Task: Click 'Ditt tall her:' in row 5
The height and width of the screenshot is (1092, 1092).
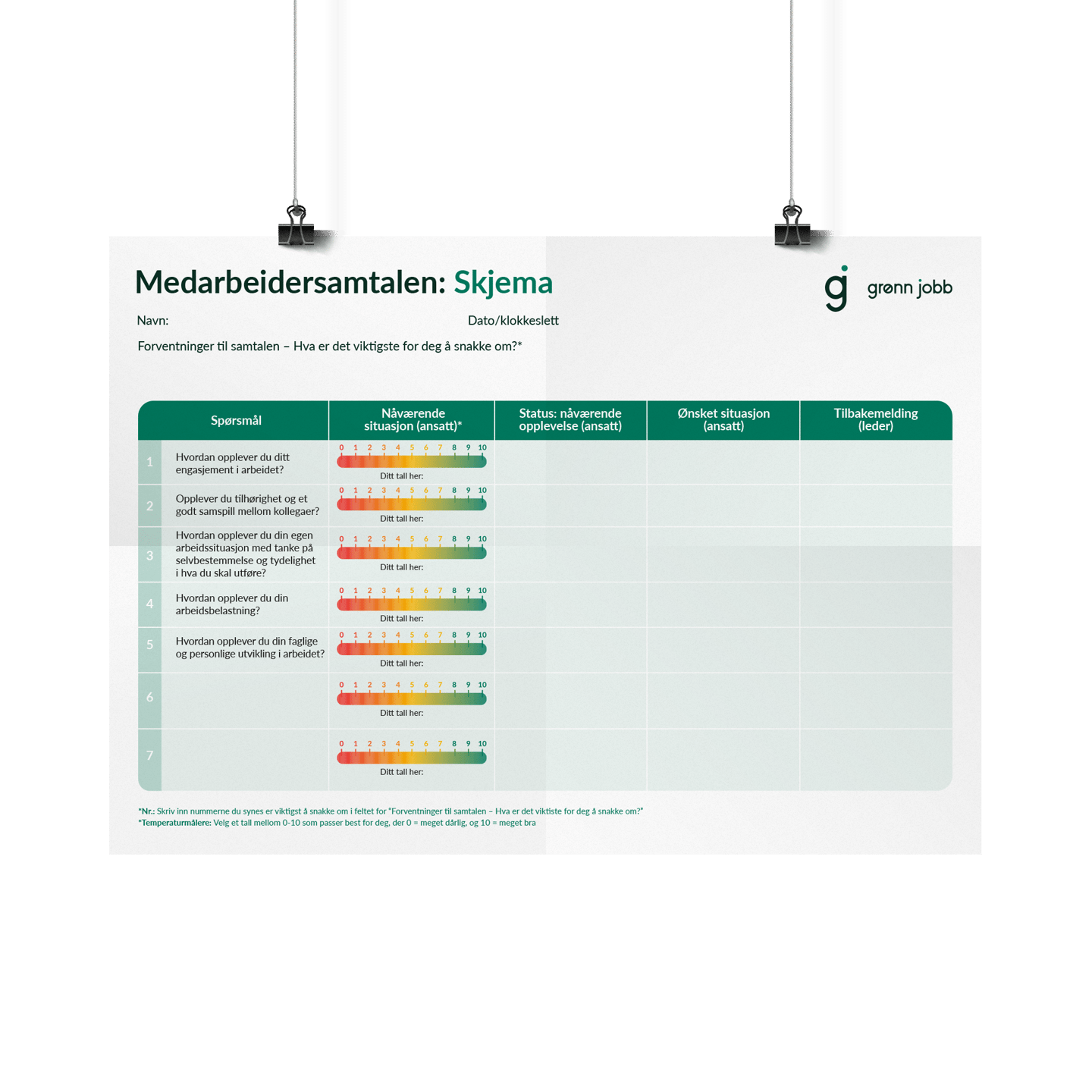Action: (401, 664)
